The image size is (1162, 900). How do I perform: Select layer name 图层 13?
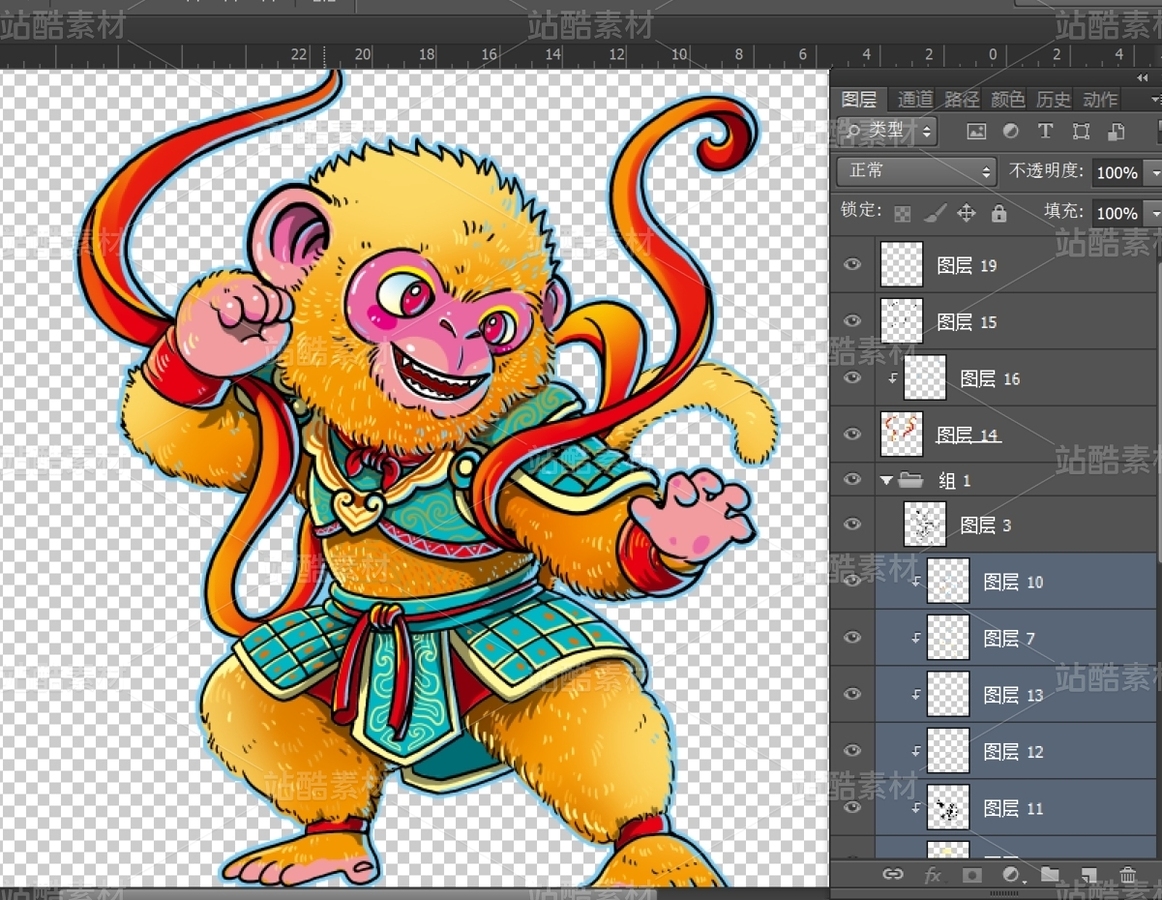1013,695
